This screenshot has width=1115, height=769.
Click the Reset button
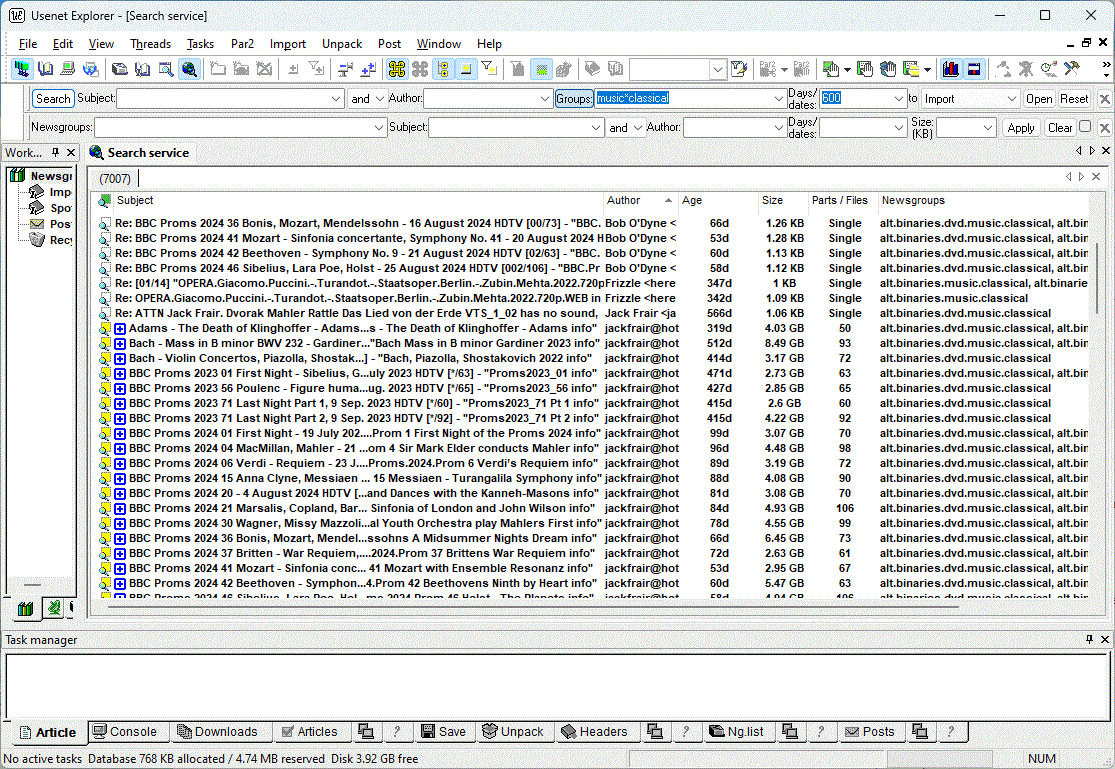pos(1074,99)
